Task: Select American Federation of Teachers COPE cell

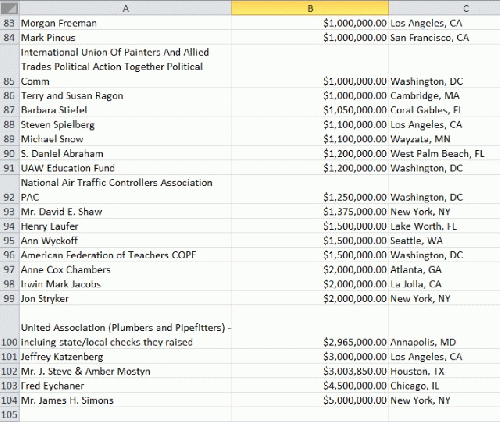Action: click(126, 255)
